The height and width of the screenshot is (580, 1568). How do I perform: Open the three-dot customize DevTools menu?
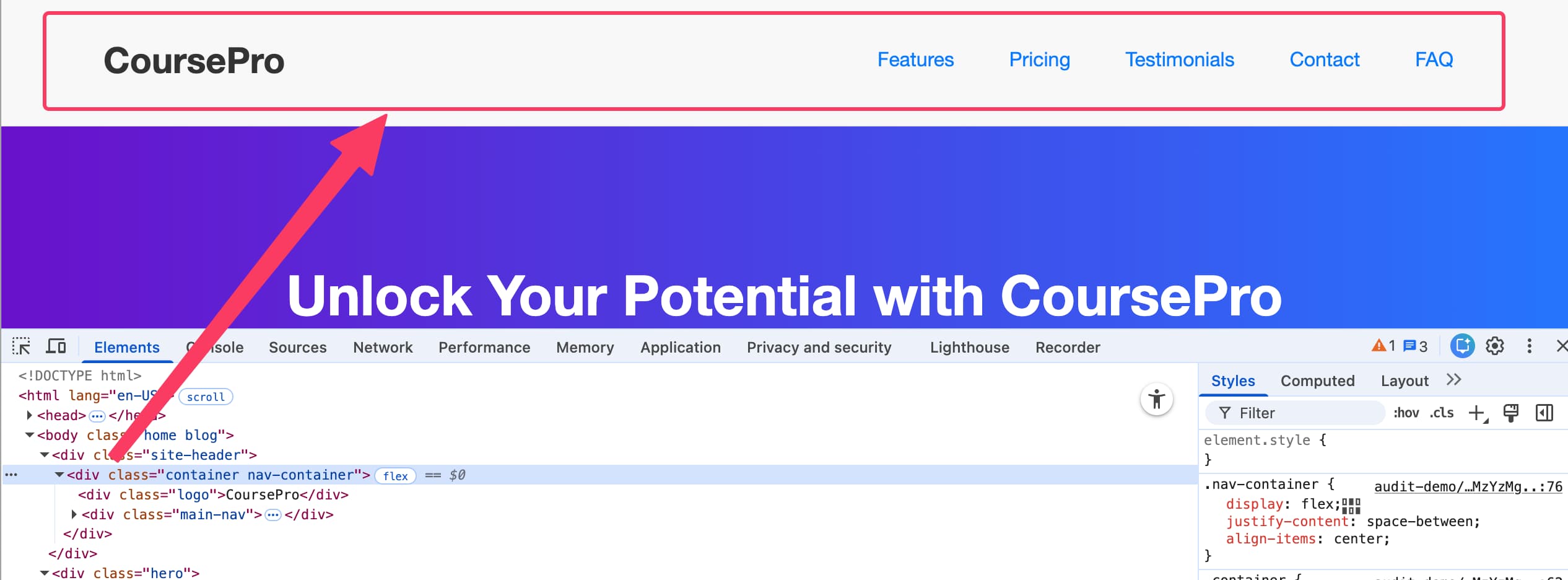point(1530,346)
